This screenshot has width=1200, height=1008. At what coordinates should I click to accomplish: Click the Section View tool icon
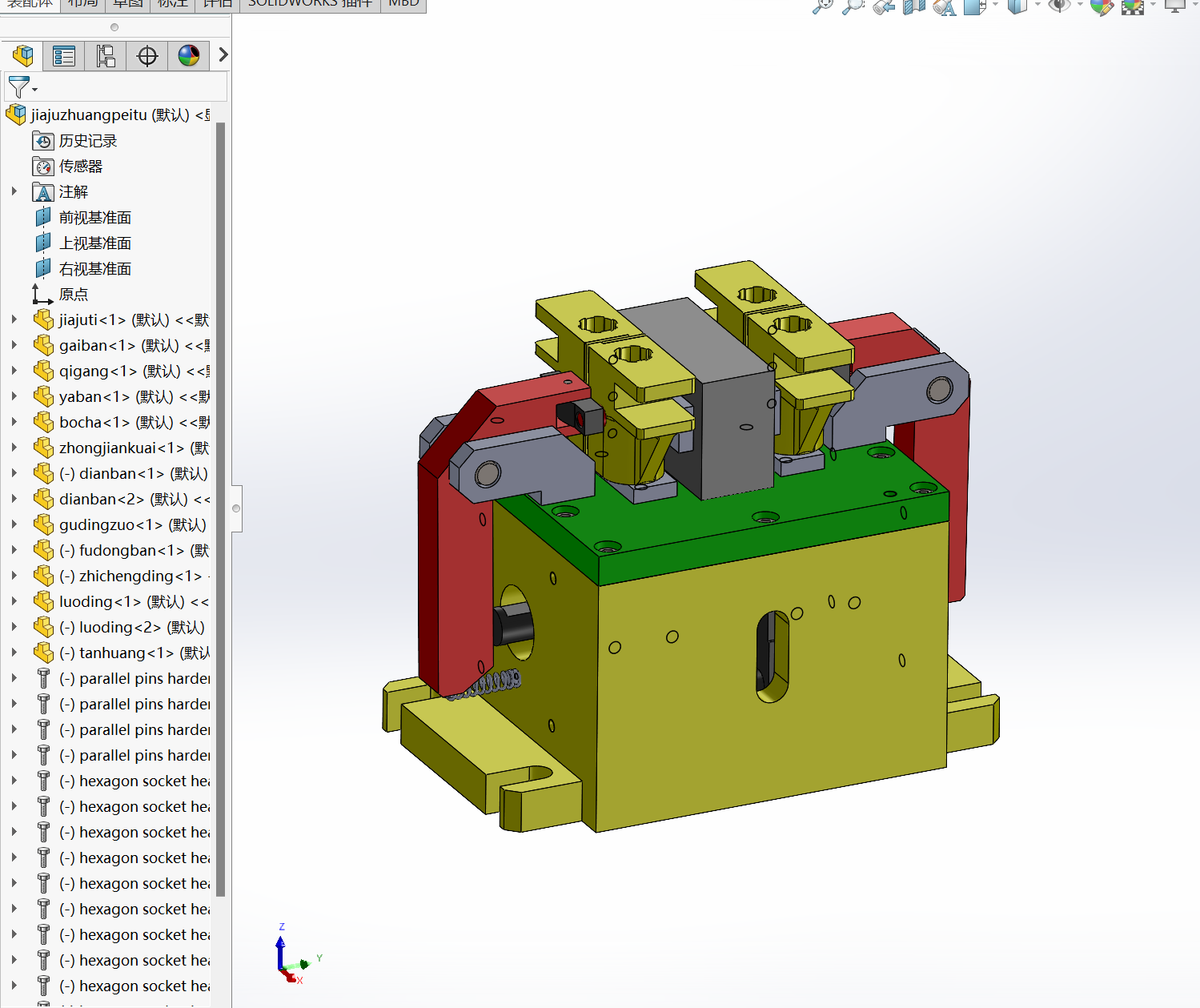(913, 7)
